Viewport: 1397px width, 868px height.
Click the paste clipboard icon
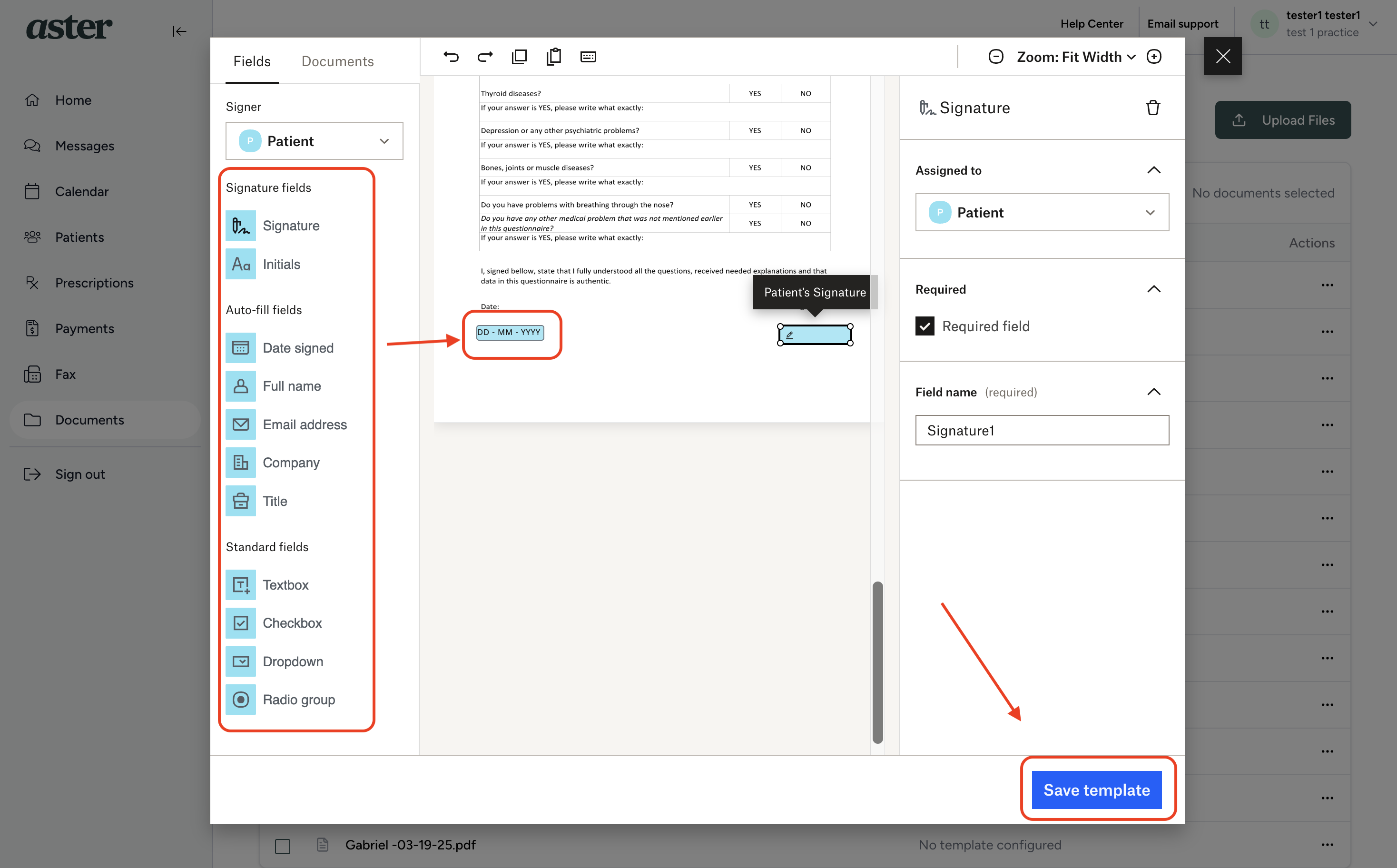point(554,56)
